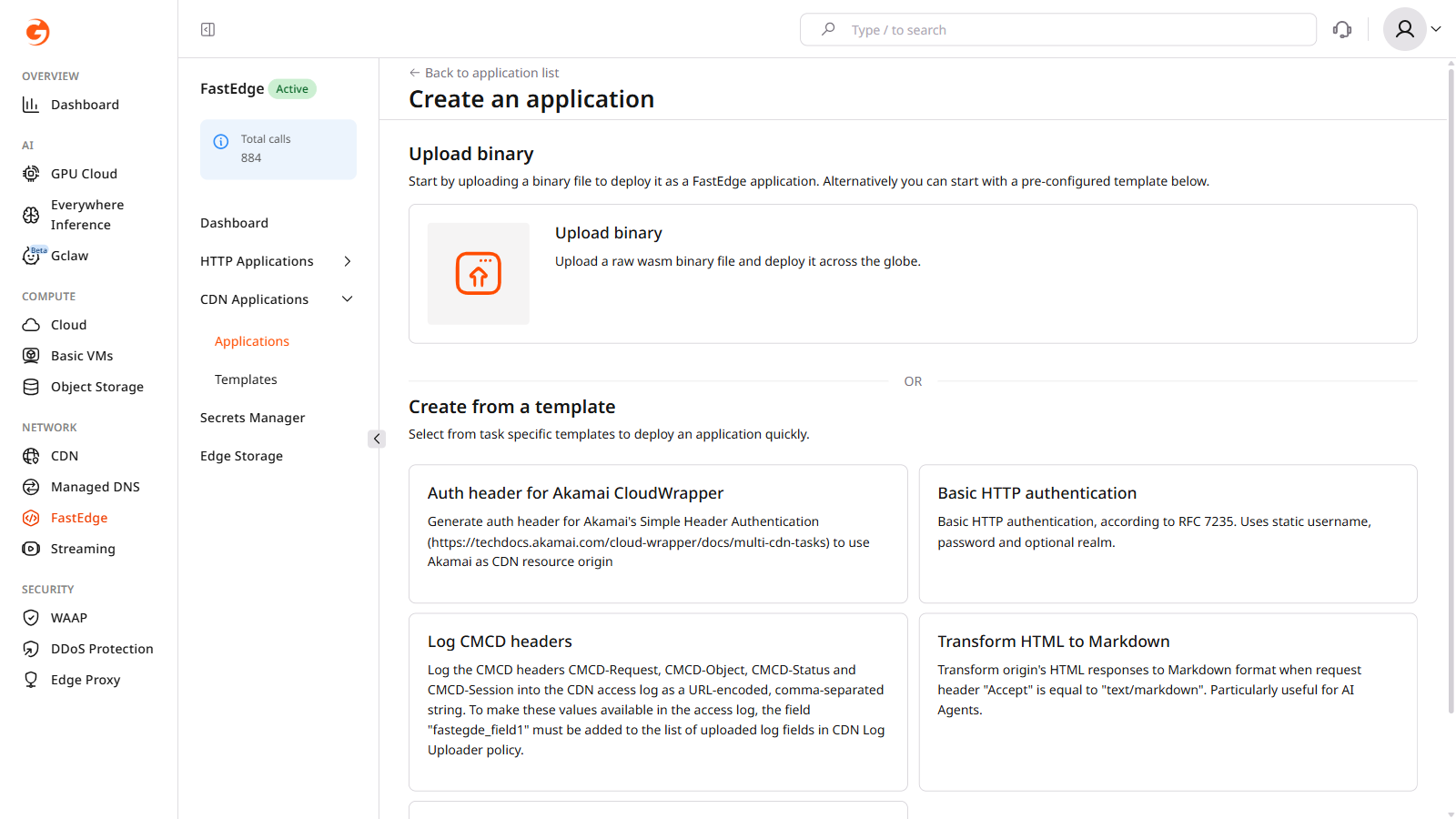This screenshot has height=819, width=1456.
Task: Click the Total calls info icon
Action: point(221,141)
